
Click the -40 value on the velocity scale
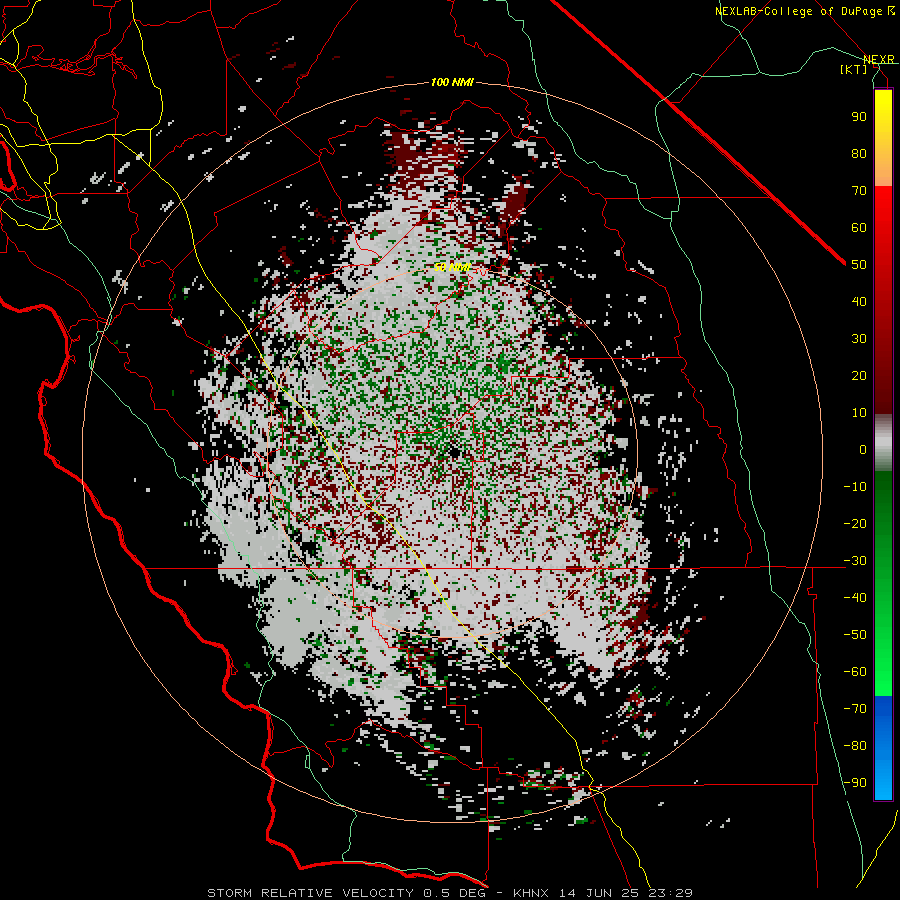tap(855, 598)
